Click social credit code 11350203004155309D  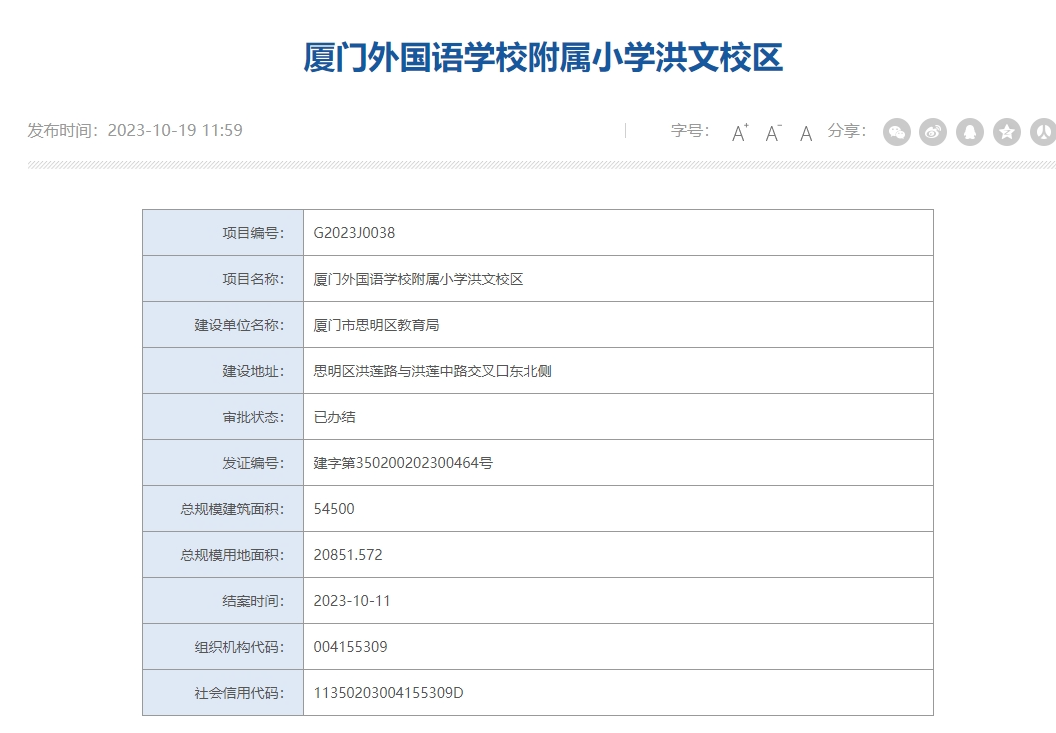pos(389,693)
